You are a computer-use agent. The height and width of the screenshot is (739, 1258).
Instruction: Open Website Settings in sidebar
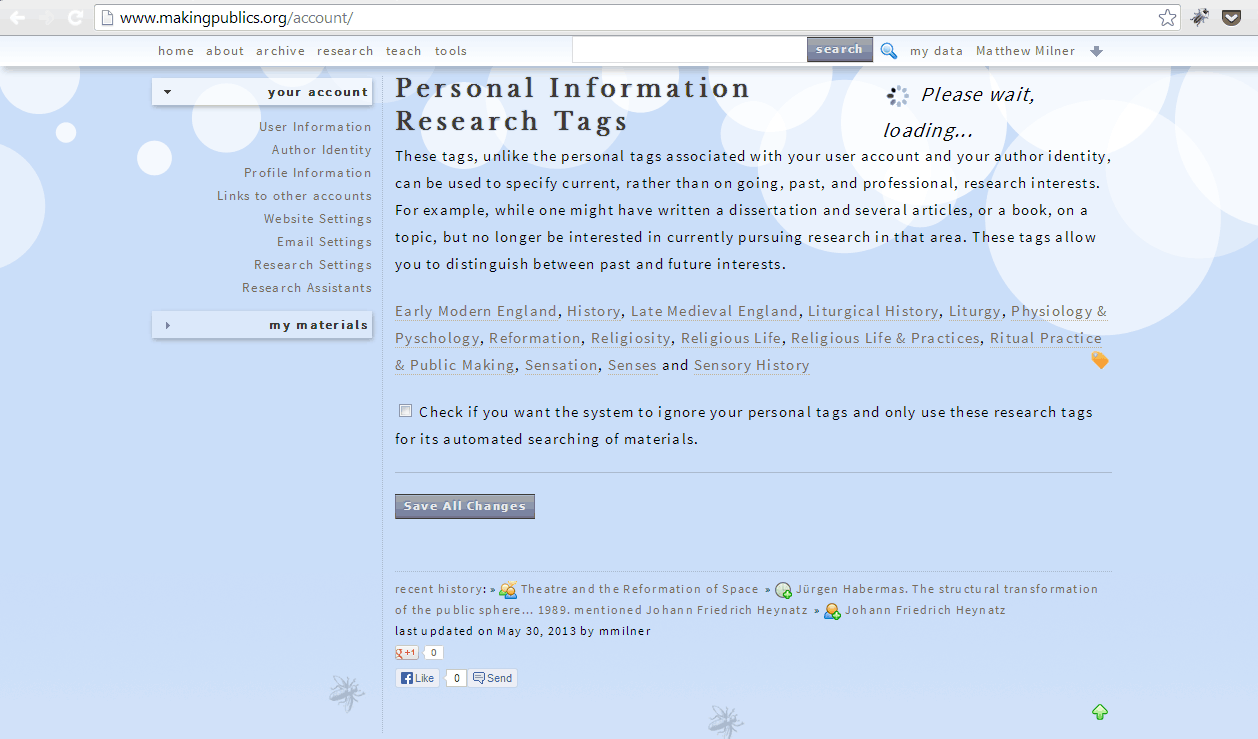tap(318, 219)
